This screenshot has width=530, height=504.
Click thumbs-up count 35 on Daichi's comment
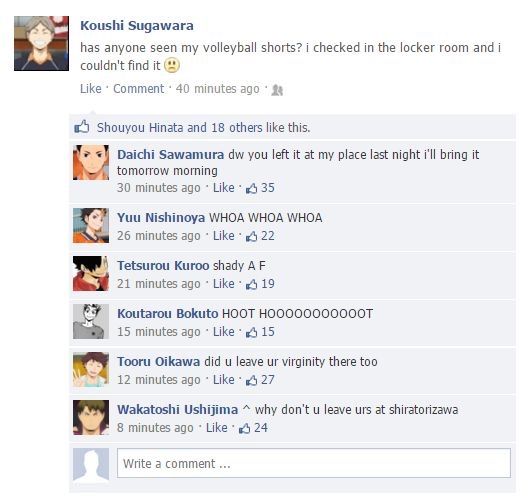pyautogui.click(x=260, y=188)
